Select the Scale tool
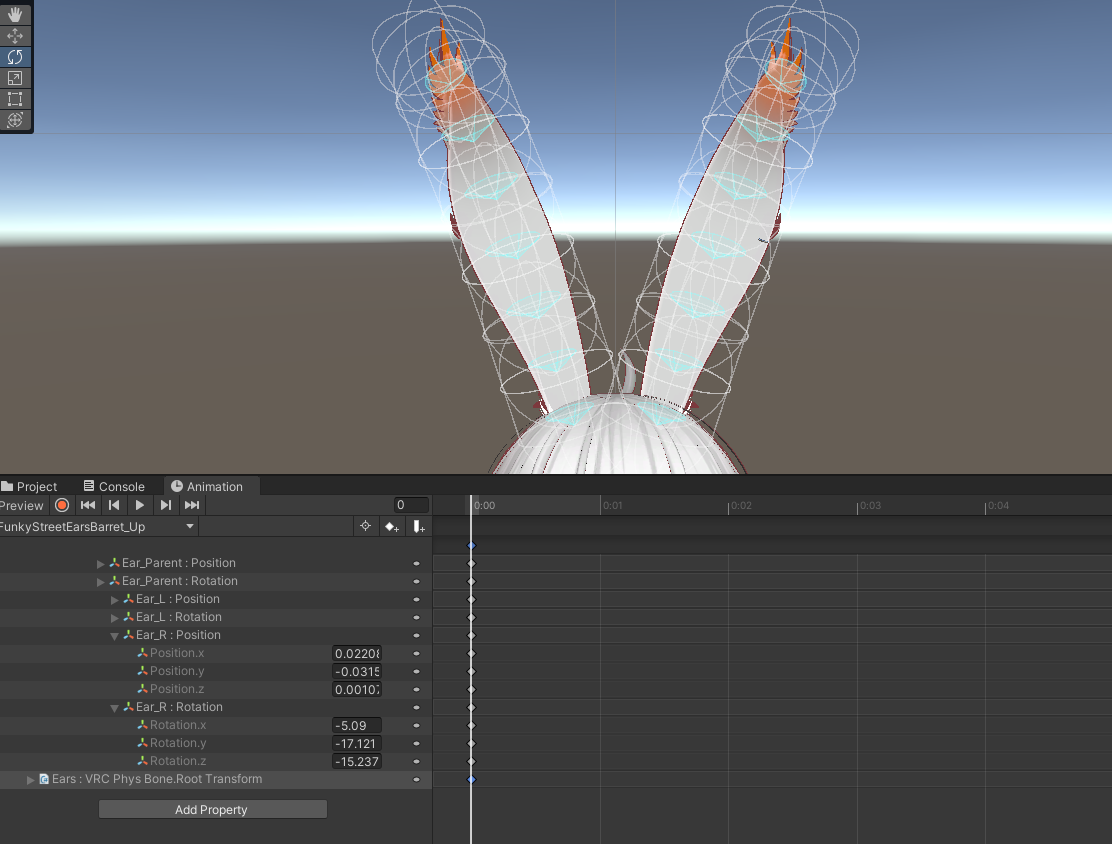1112x844 pixels. 15,78
